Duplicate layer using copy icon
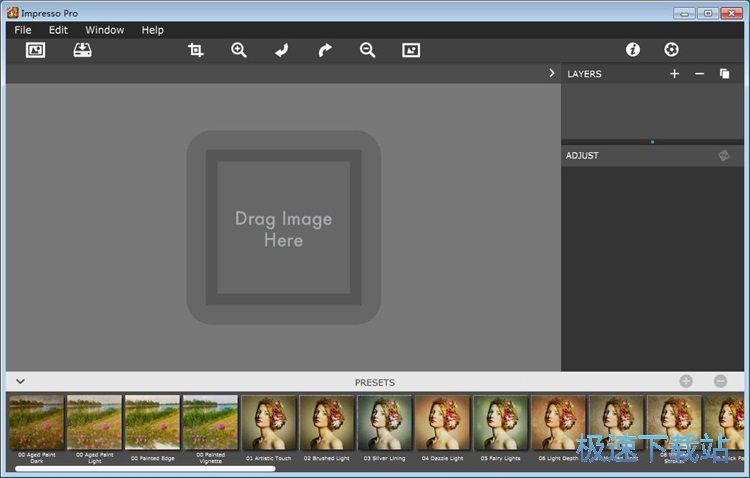The image size is (750, 478). (x=725, y=74)
